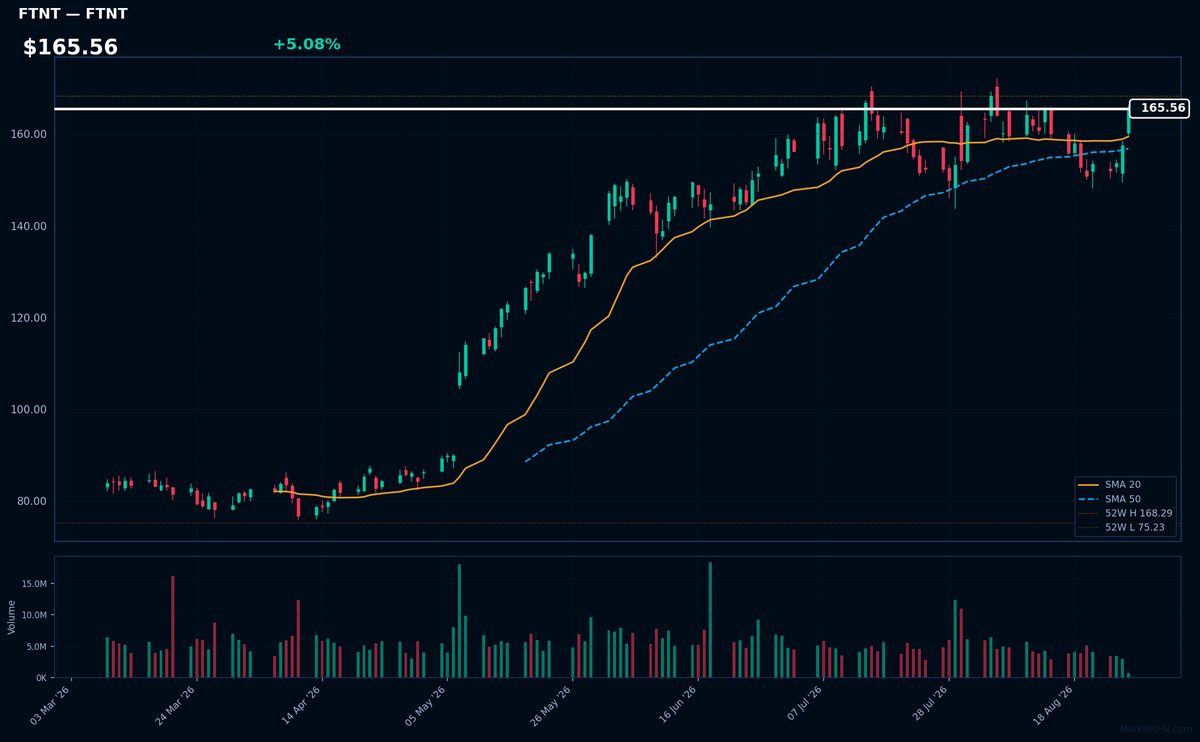
Task: Click the 165.56 price tag on right edge
Action: (x=1160, y=108)
